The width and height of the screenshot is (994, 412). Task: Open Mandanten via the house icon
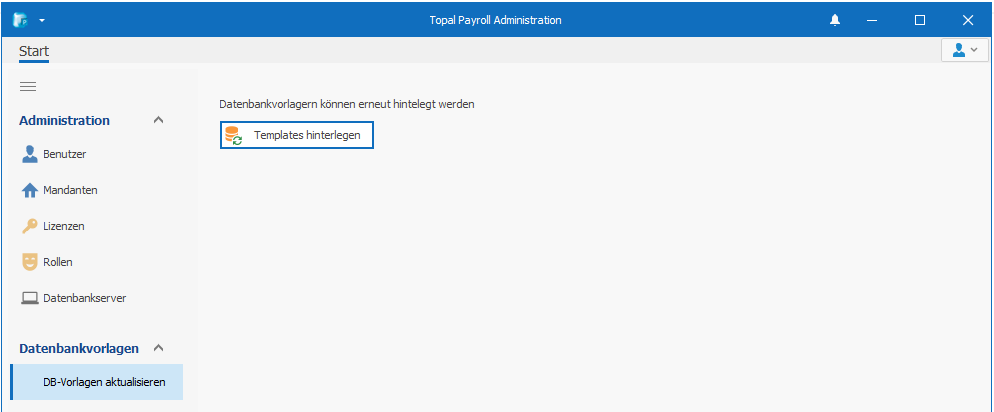point(30,190)
